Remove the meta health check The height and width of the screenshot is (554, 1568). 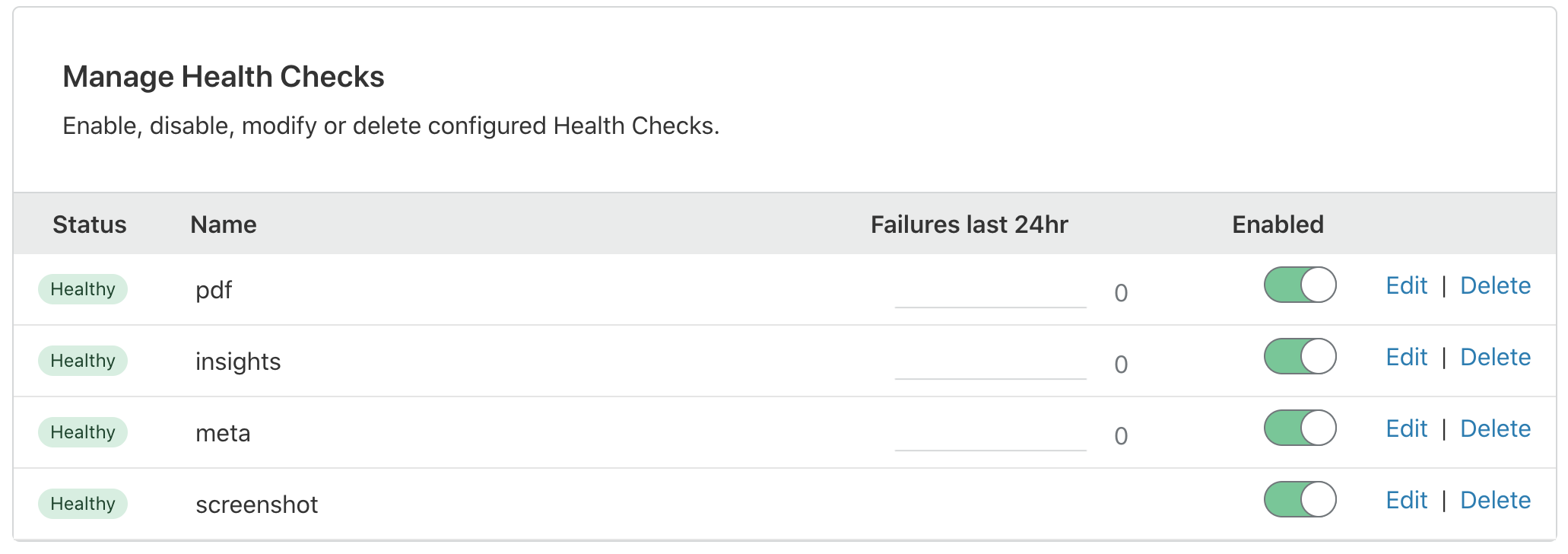coord(1495,429)
